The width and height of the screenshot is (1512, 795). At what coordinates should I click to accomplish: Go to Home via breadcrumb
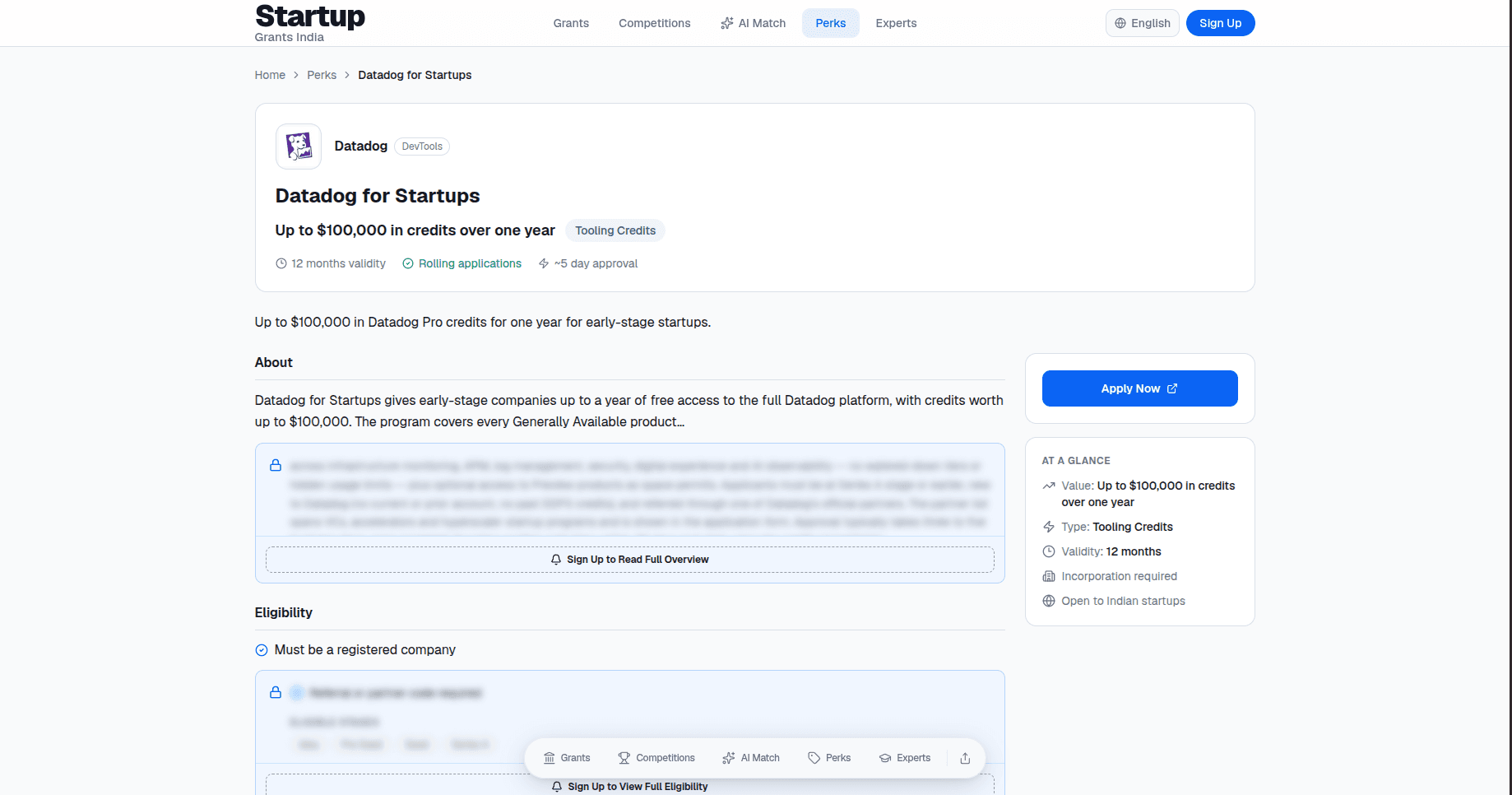[x=270, y=75]
